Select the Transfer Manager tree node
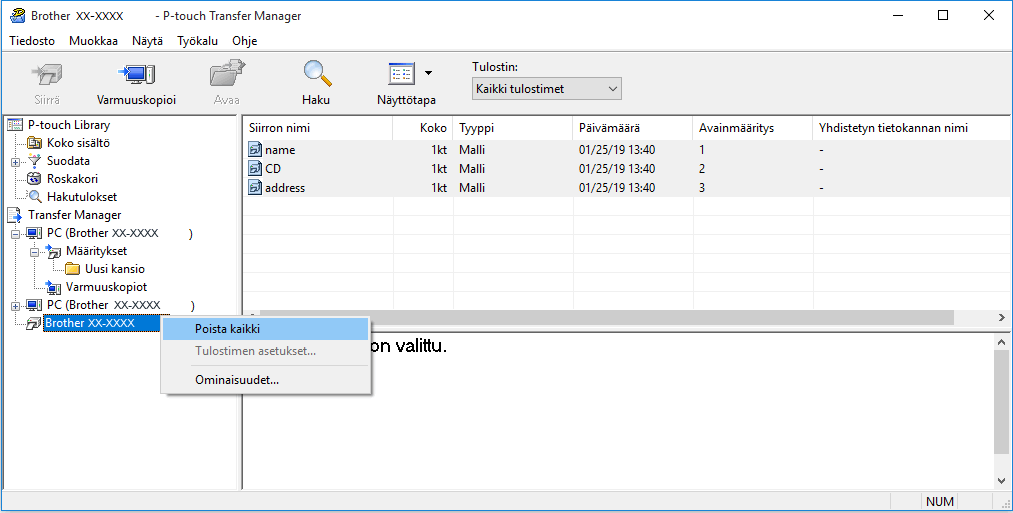 74,215
